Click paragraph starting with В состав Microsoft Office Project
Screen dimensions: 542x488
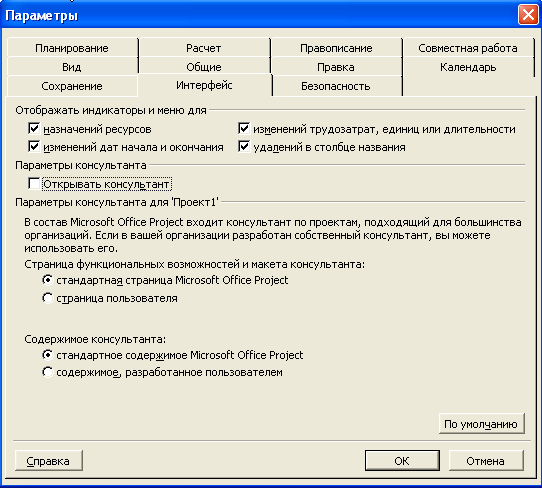[x=272, y=235]
